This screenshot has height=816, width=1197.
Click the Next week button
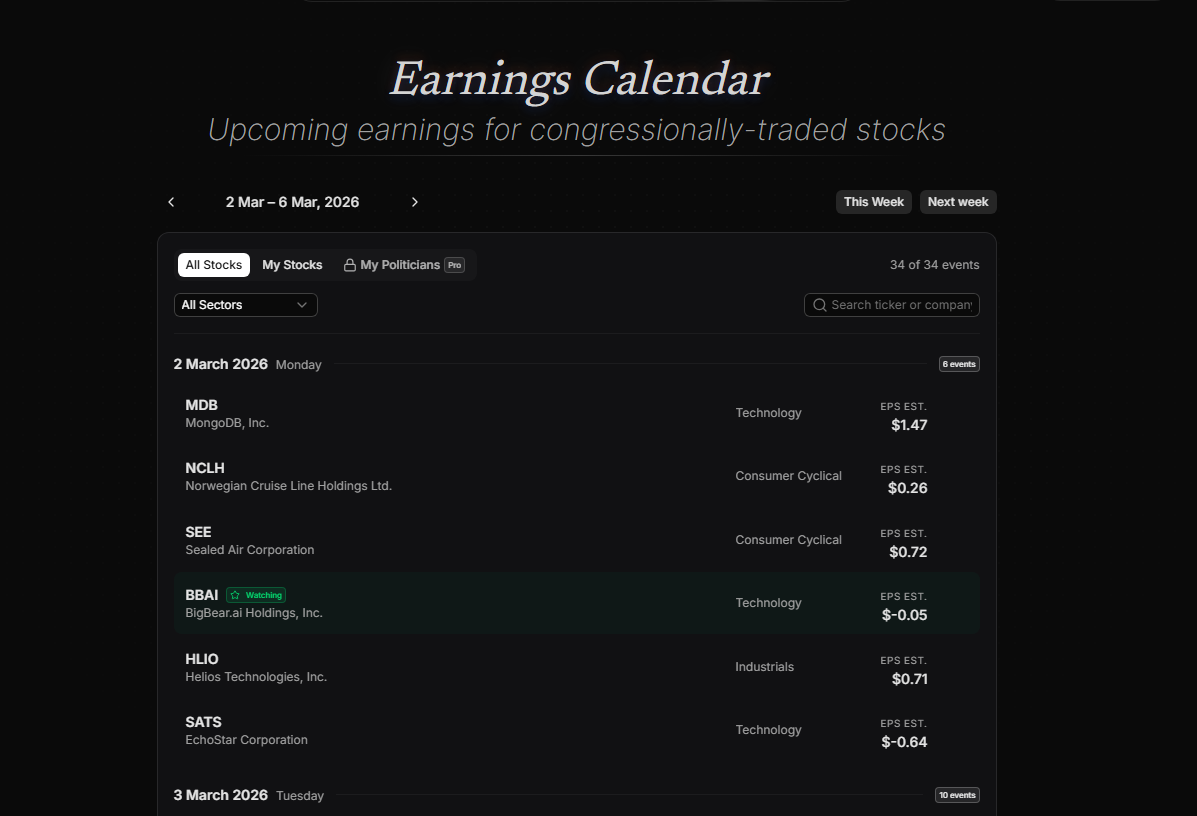coord(957,201)
